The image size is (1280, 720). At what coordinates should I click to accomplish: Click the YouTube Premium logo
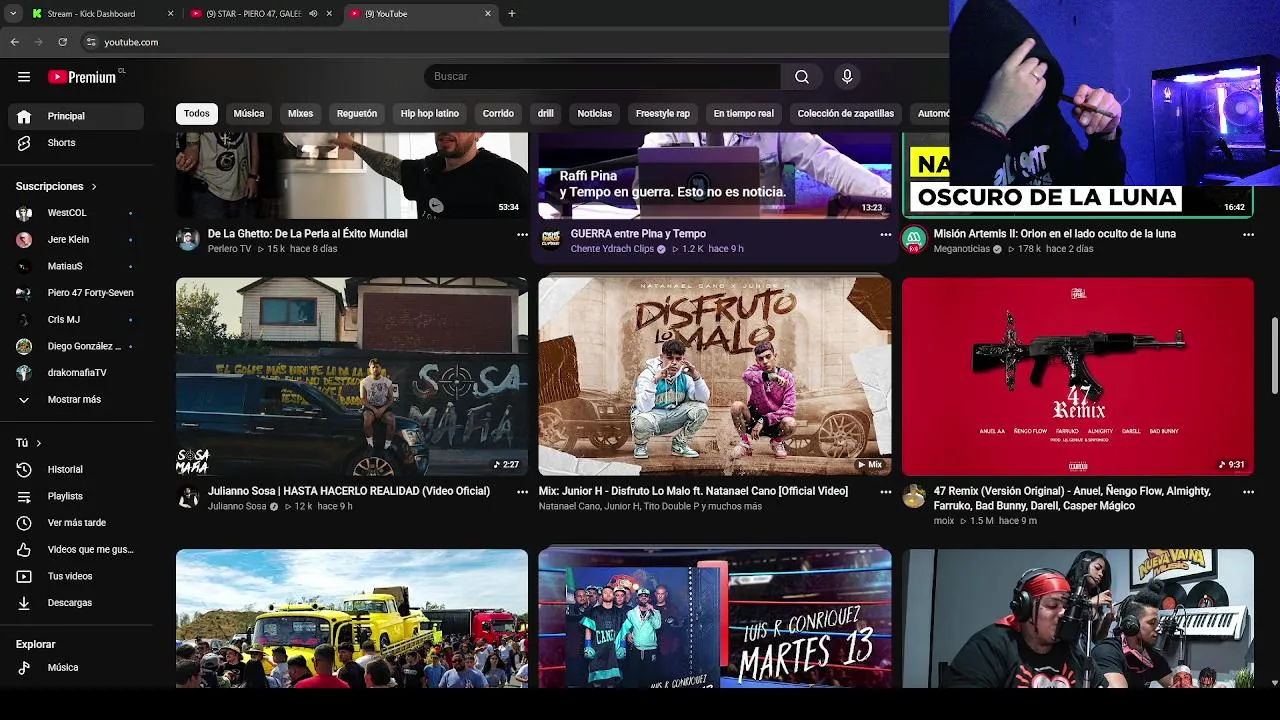click(x=83, y=77)
